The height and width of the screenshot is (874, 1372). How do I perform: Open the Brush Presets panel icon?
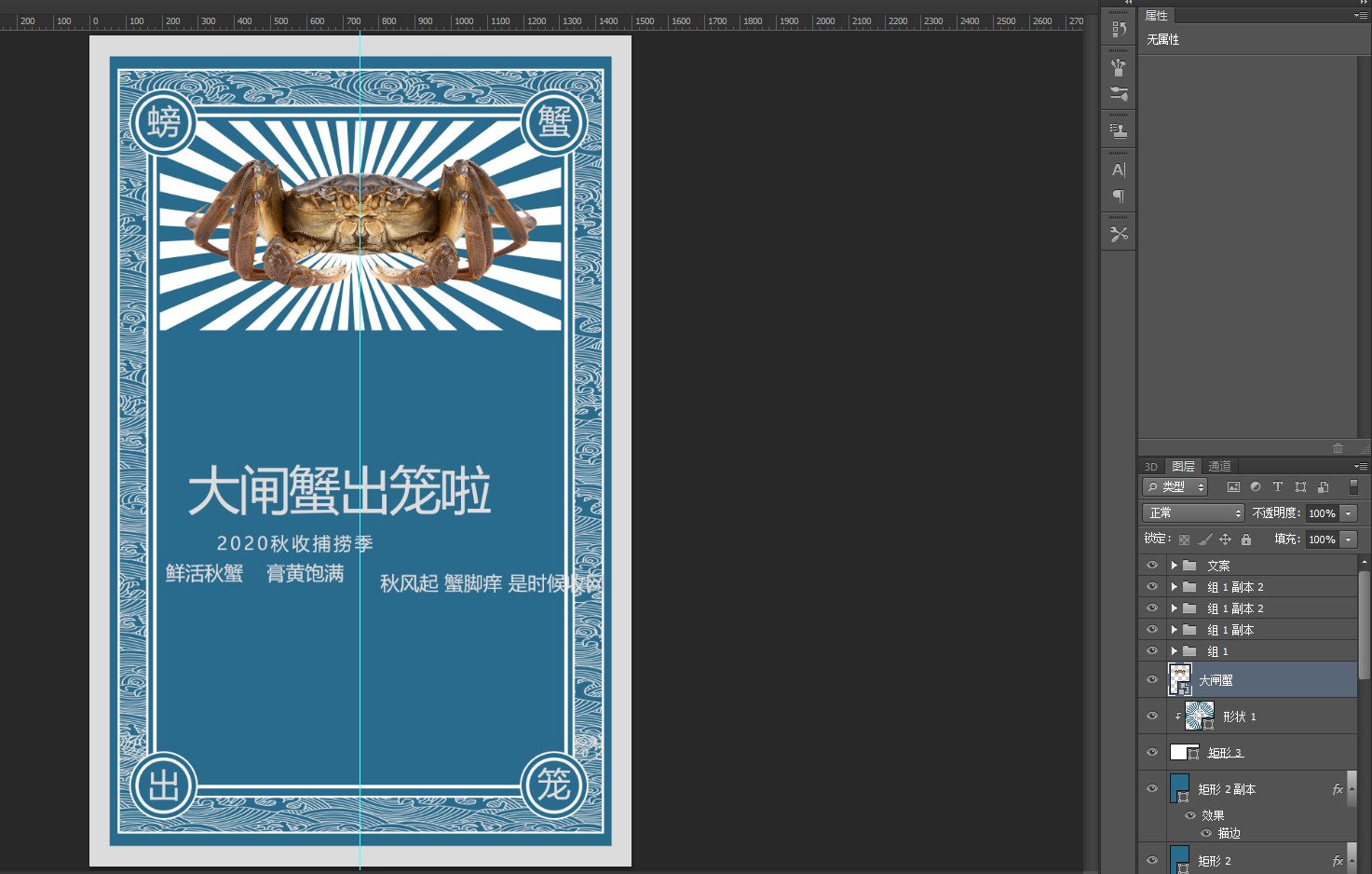[1119, 67]
